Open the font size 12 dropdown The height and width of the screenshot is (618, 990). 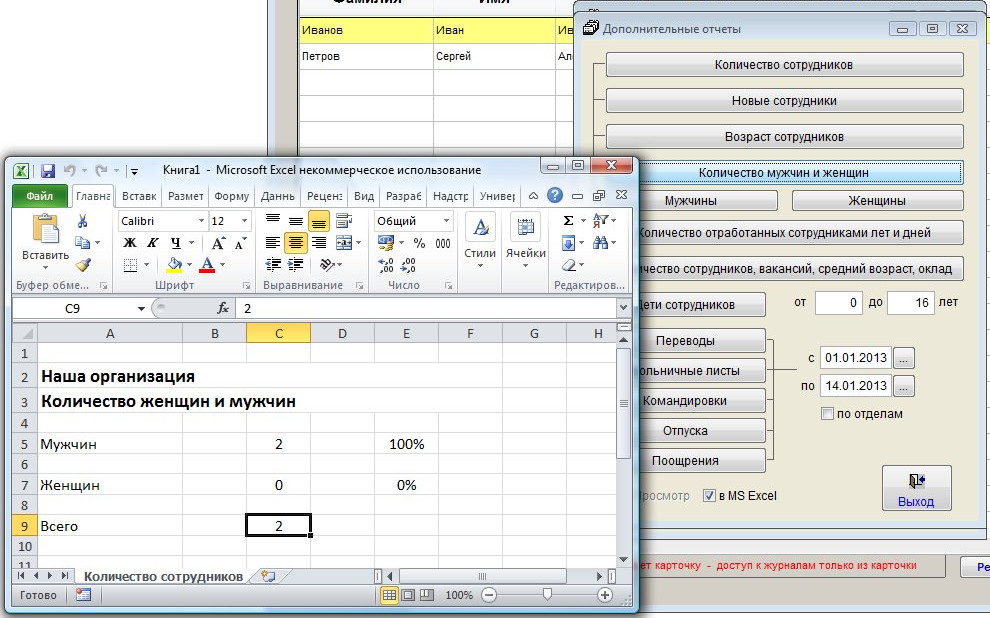pyautogui.click(x=244, y=221)
